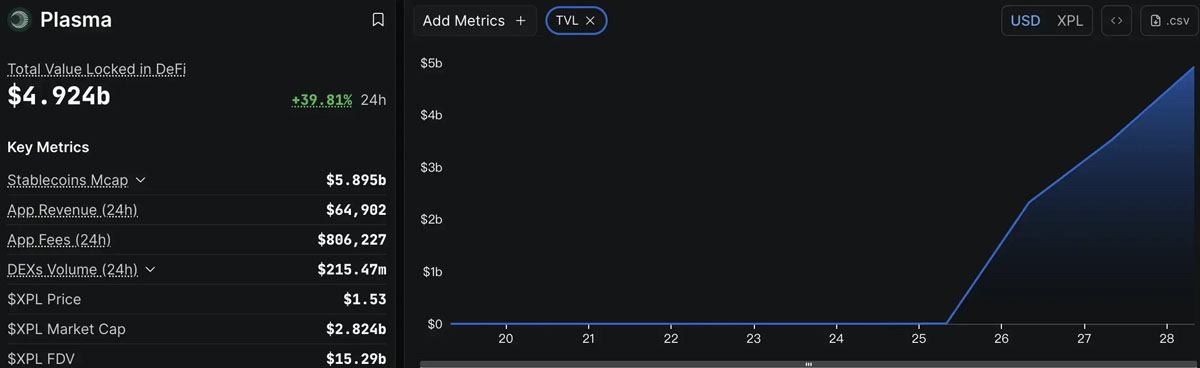The image size is (1200, 368).
Task: Click the App Fees (24h) label
Action: 59,240
